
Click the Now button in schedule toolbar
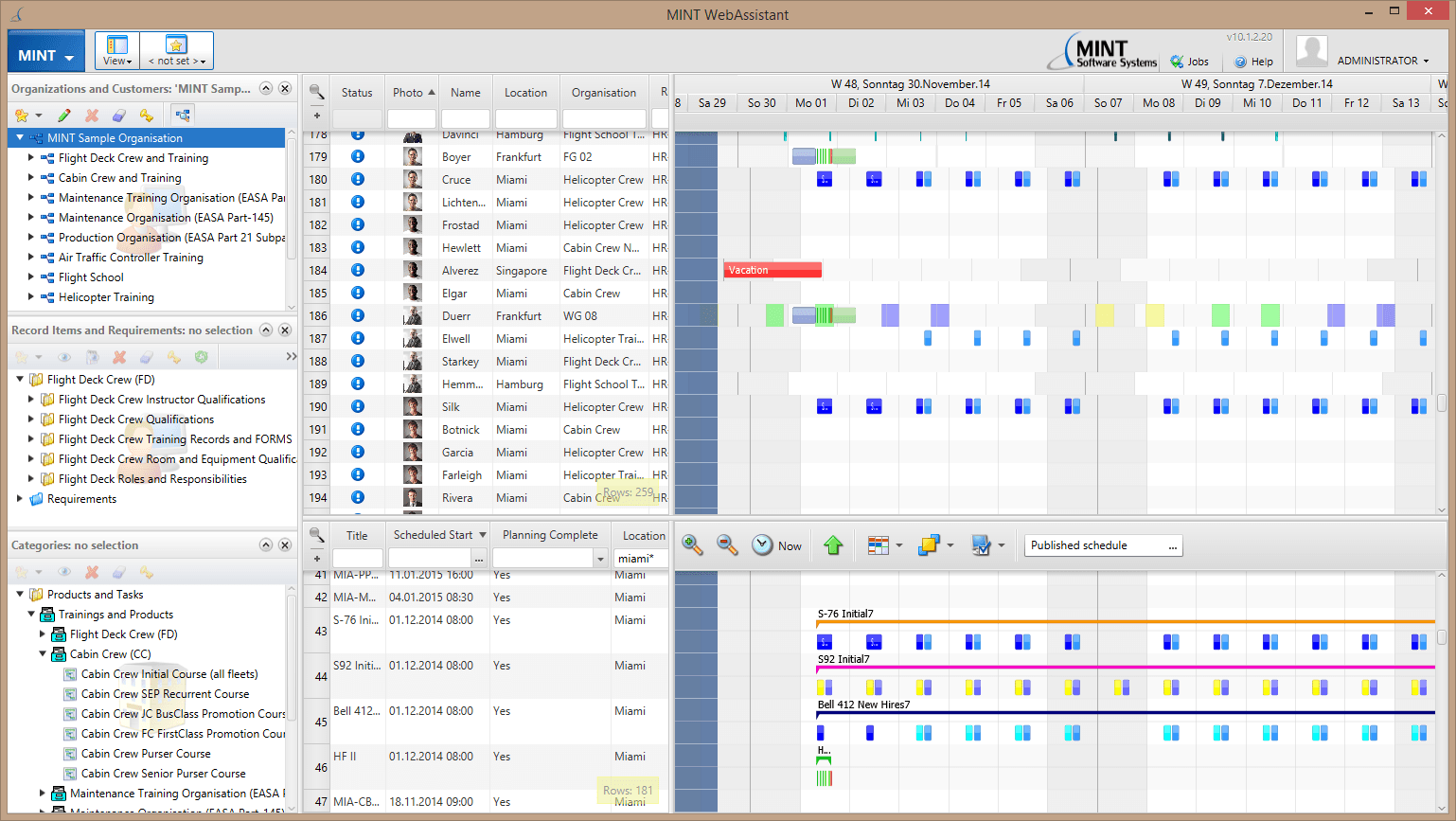[777, 545]
